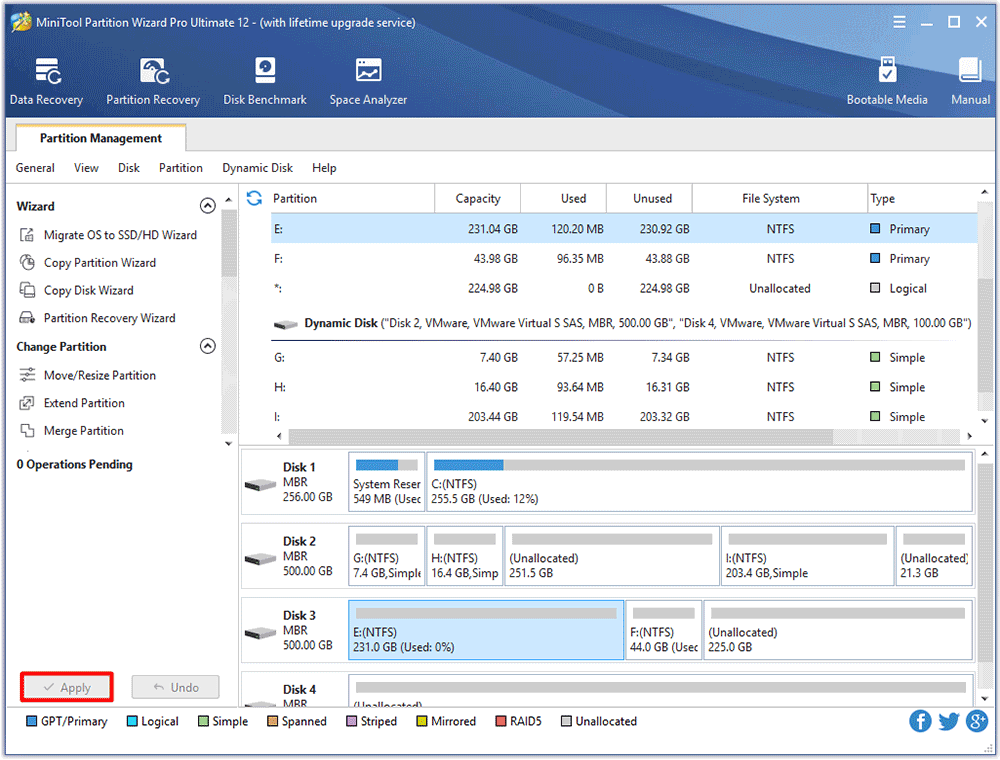Sort by the File System column header

779,198
